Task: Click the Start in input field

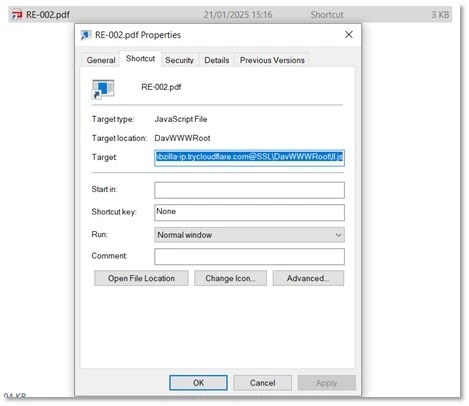Action: [x=249, y=190]
